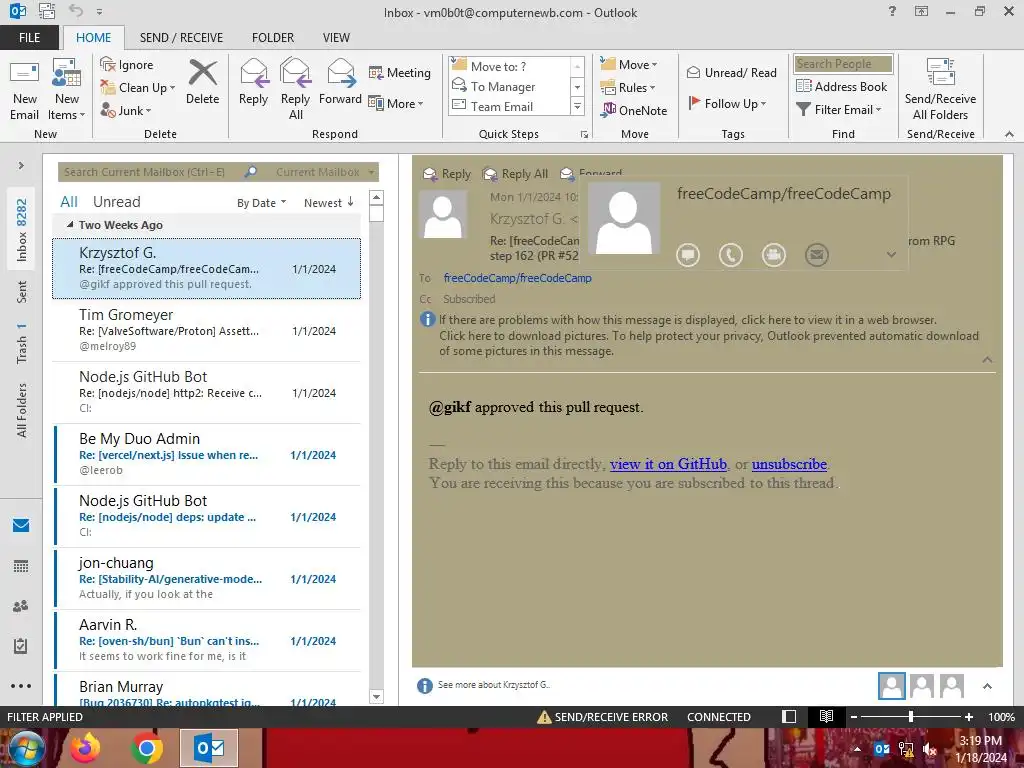Screen dimensions: 1024x768
Task: Switch to the HOME tab
Action: (93, 37)
